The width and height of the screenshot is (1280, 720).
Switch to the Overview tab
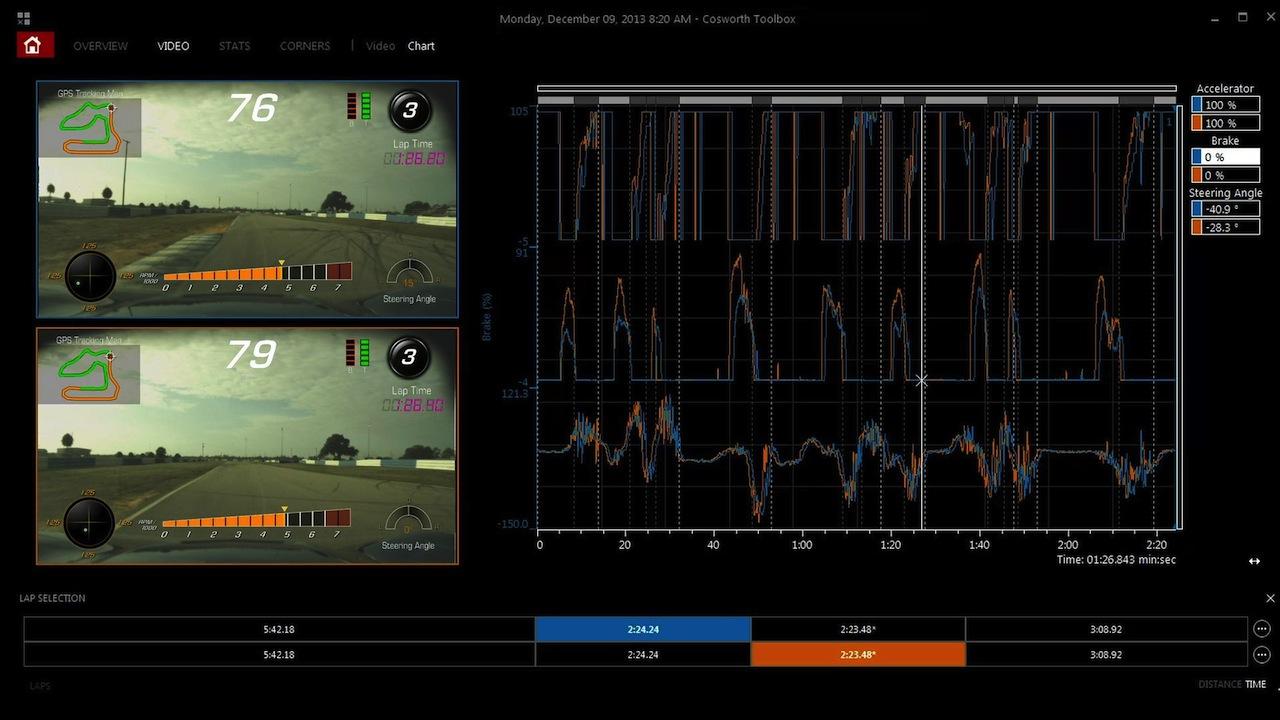tap(100, 46)
